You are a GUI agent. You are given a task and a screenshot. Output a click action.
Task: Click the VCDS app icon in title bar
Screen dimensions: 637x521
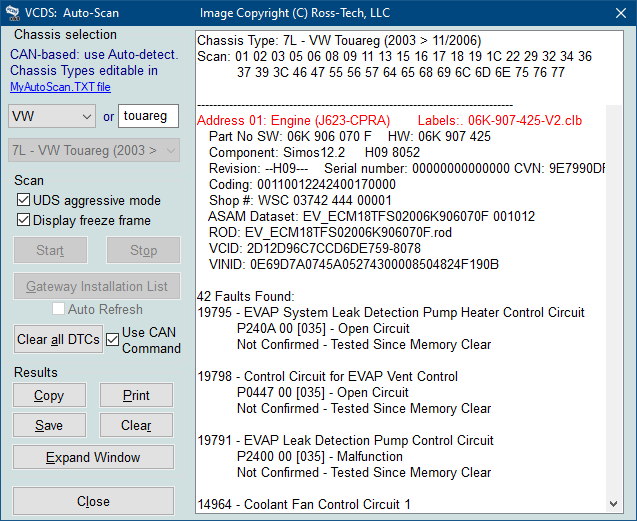pyautogui.click(x=13, y=13)
